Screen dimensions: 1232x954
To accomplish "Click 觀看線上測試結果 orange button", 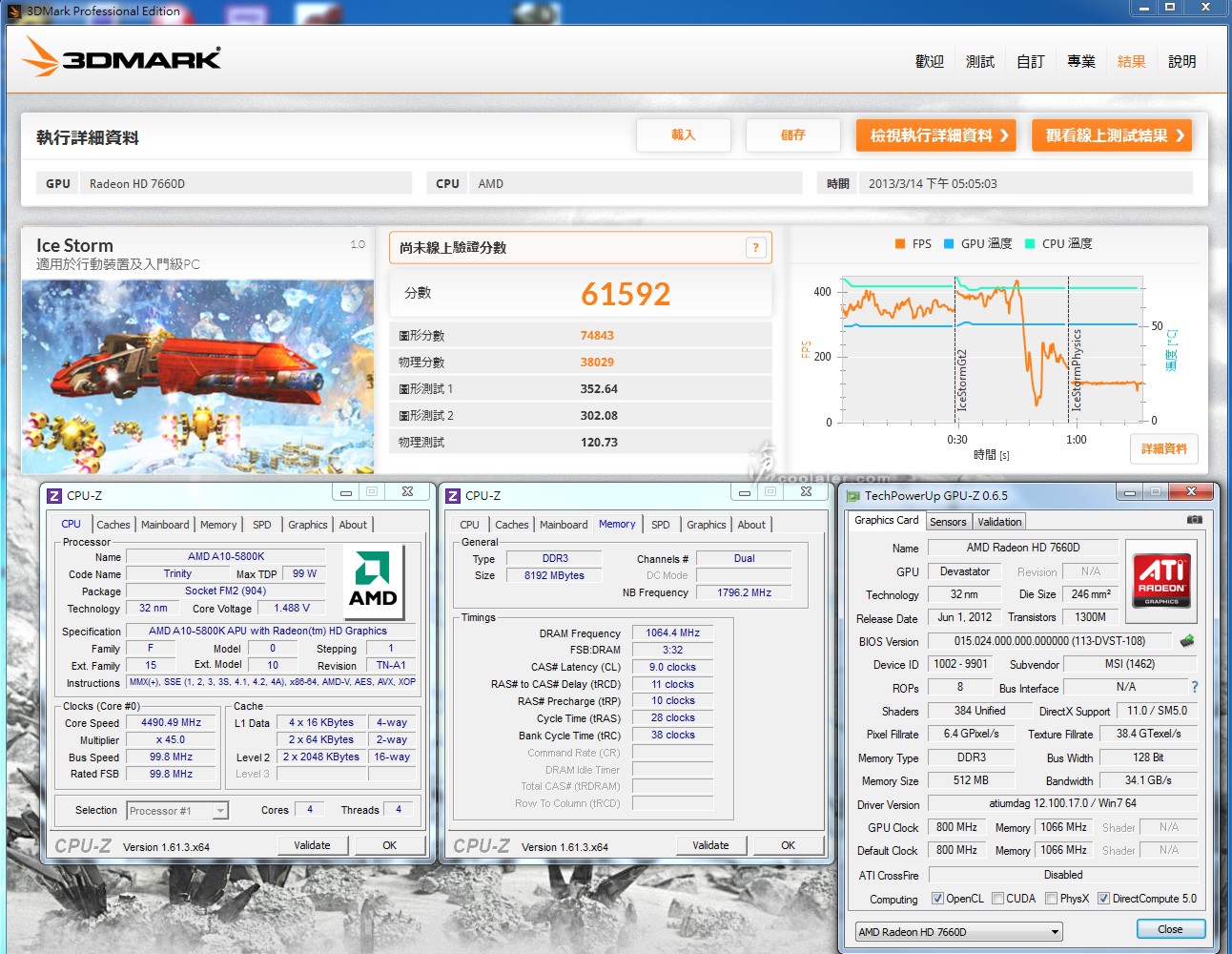I will tap(1112, 135).
